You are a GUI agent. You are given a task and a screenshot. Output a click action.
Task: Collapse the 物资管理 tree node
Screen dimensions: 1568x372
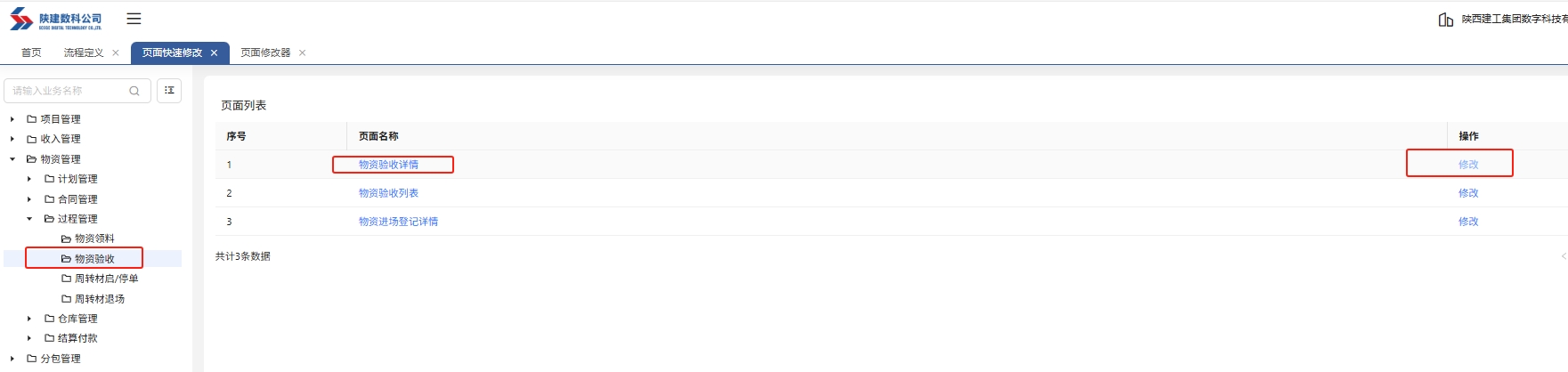pyautogui.click(x=12, y=159)
